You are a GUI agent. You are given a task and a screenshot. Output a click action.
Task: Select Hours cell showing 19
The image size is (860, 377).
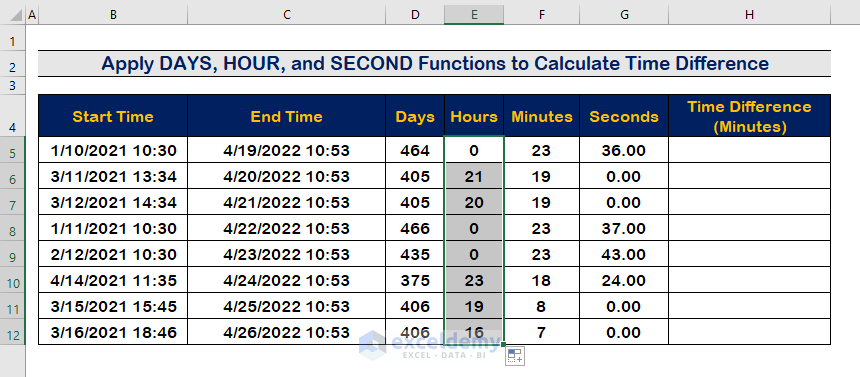474,306
